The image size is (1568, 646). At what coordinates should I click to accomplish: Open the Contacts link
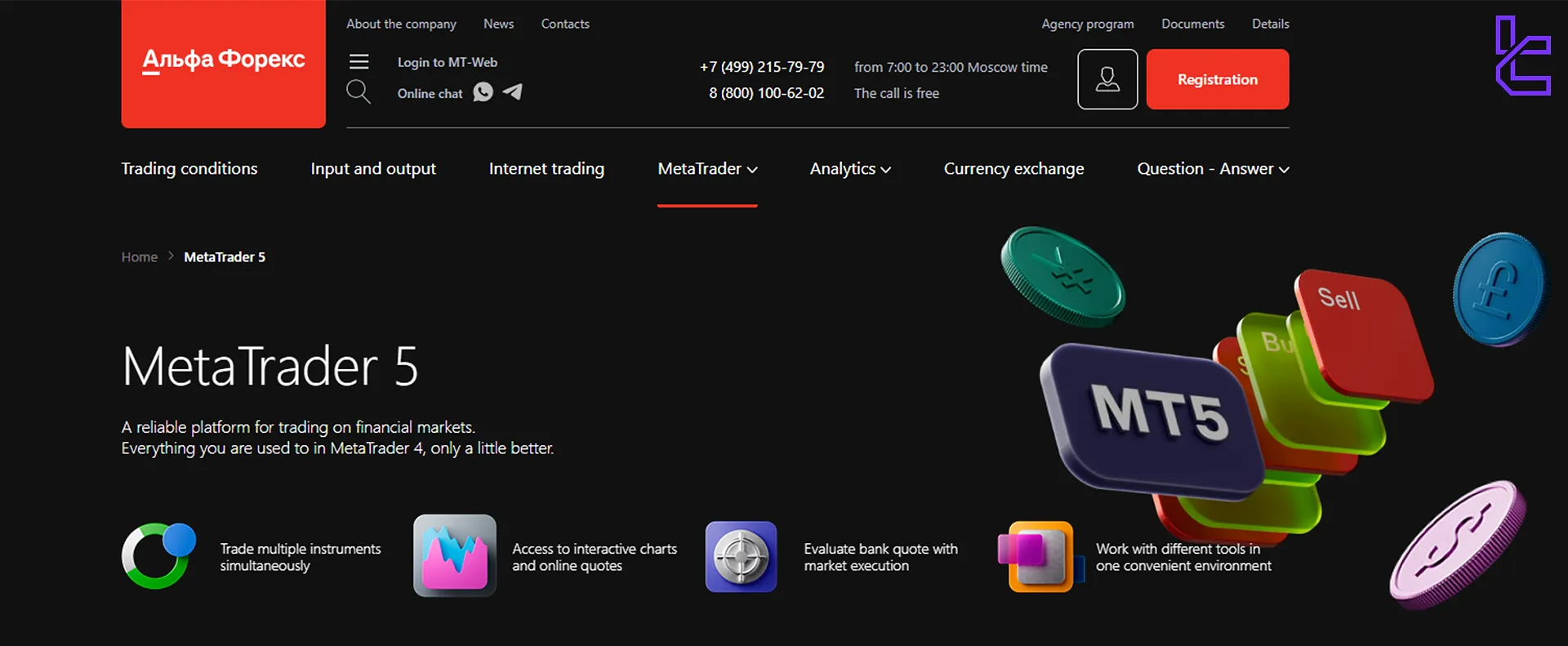pyautogui.click(x=565, y=25)
